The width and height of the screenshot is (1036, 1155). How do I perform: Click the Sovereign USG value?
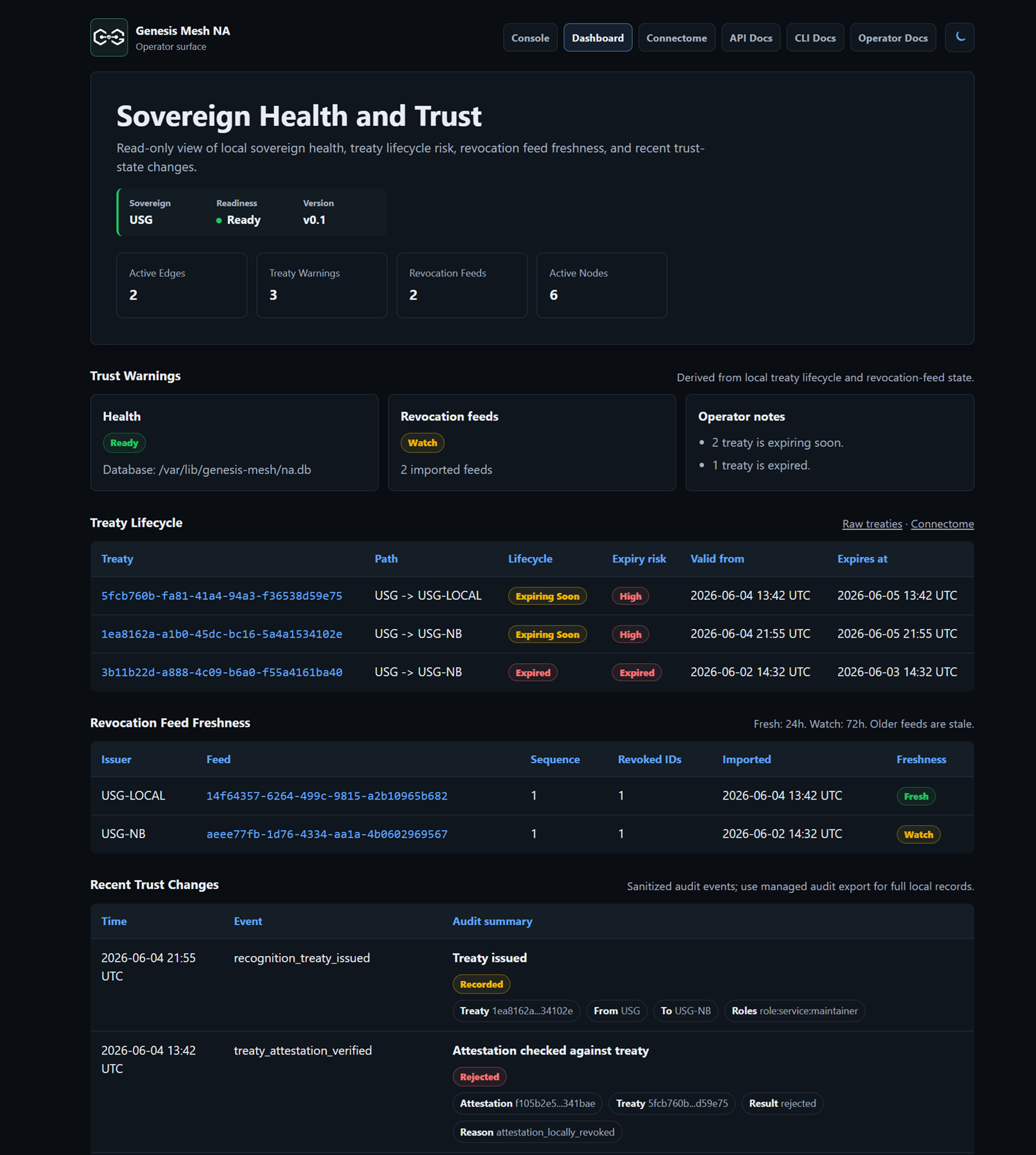click(141, 220)
